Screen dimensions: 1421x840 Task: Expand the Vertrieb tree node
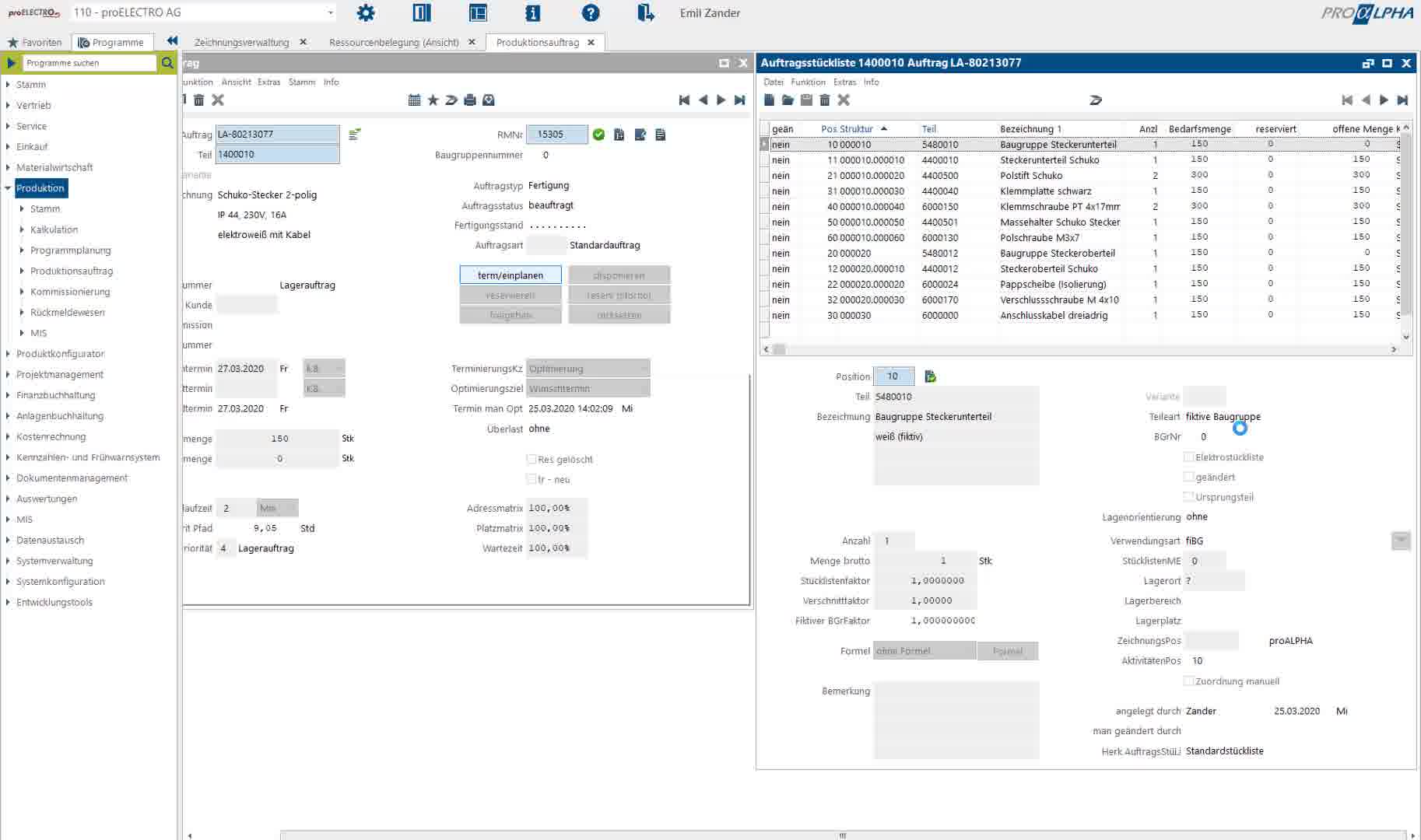pyautogui.click(x=8, y=105)
